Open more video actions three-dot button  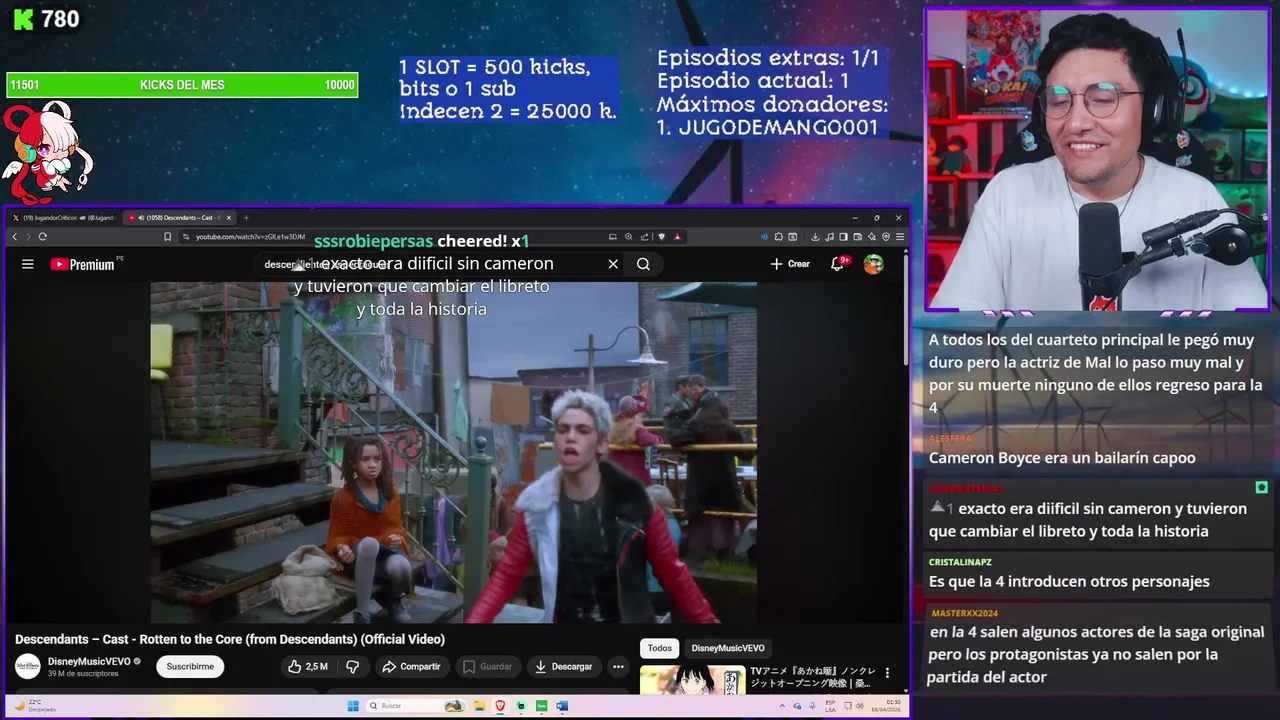pyautogui.click(x=618, y=666)
